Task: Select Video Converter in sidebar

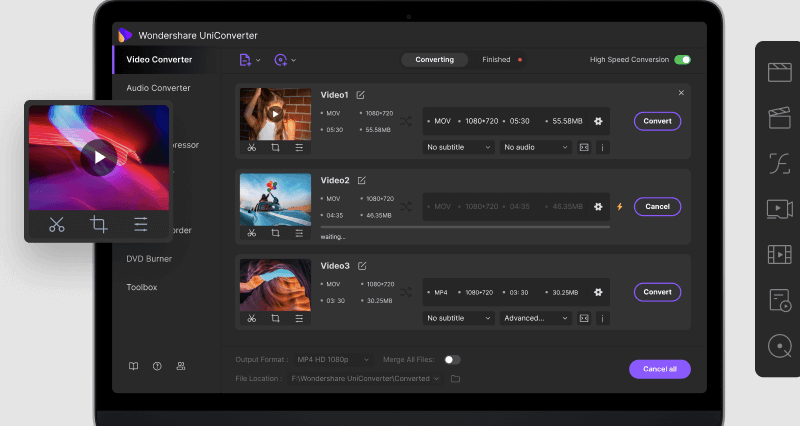Action: (x=159, y=60)
